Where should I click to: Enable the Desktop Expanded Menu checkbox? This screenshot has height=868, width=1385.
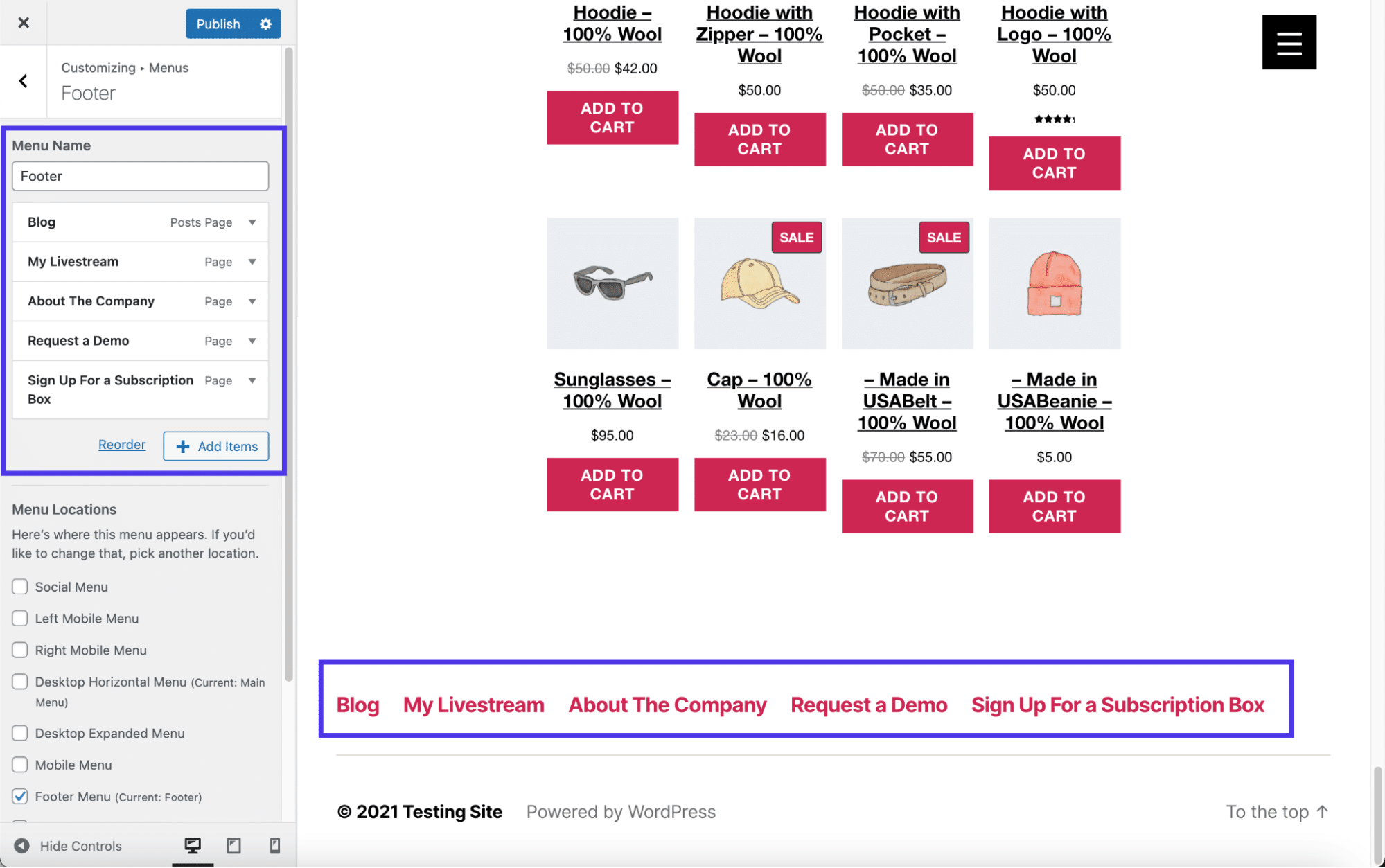(19, 732)
